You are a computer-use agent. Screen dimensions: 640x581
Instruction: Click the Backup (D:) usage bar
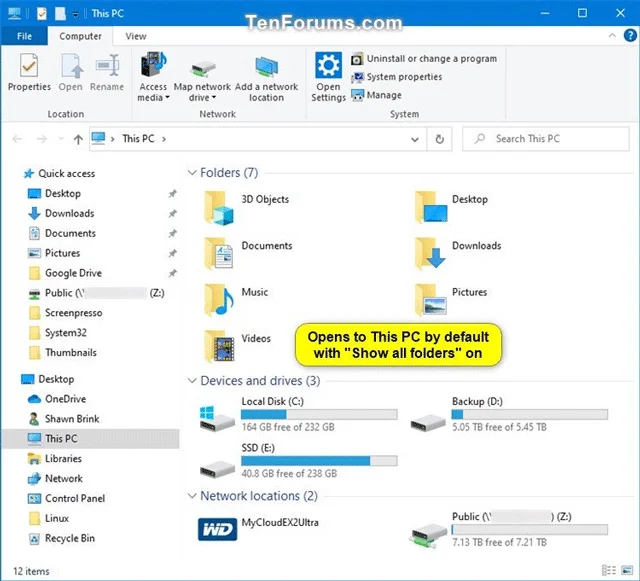529,415
